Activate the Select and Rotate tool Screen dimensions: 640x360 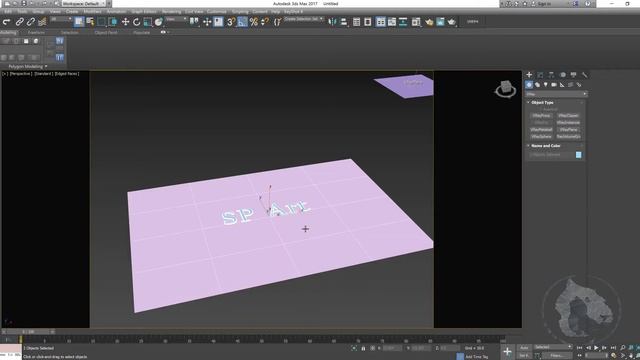pos(136,22)
